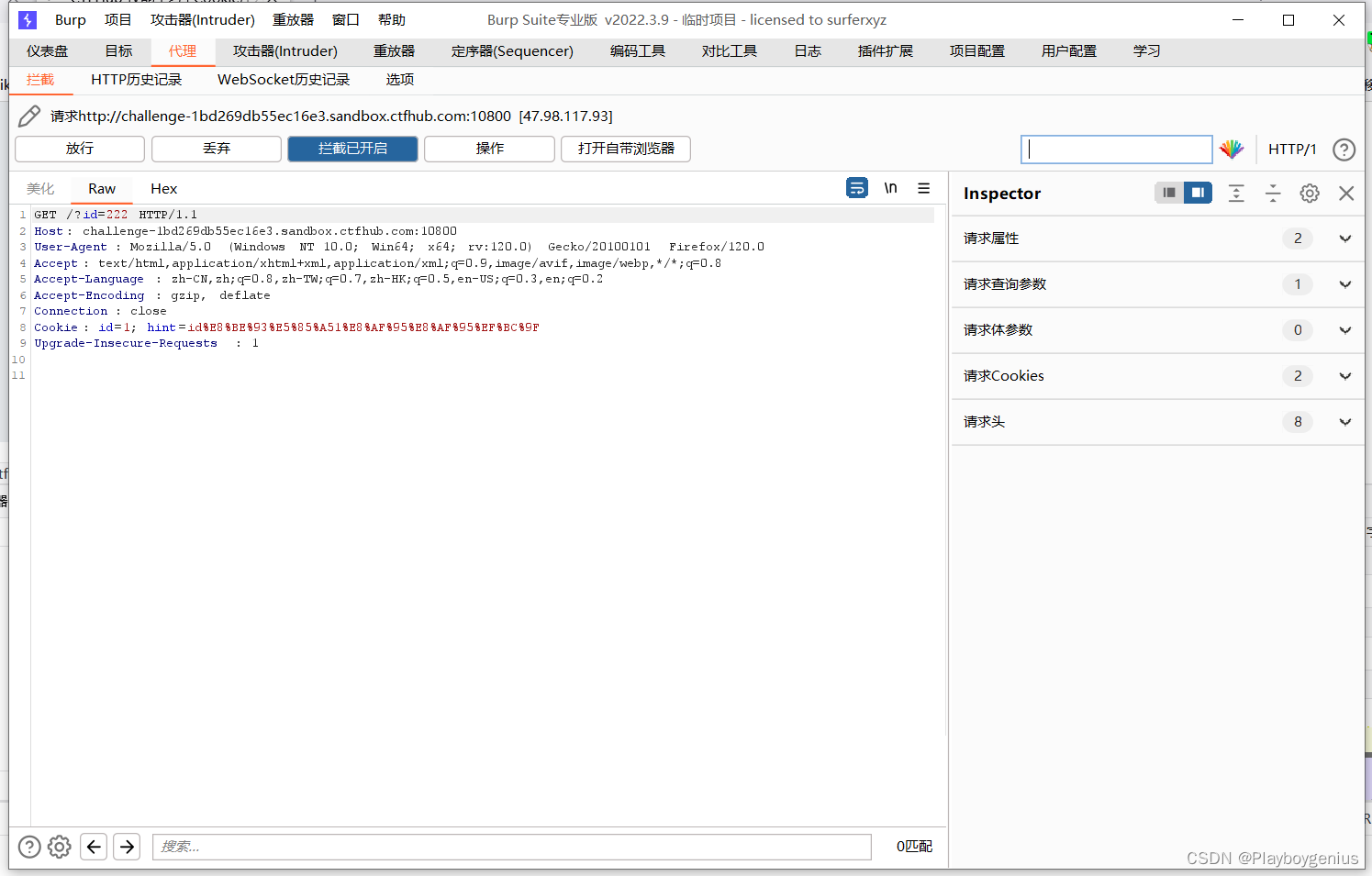The height and width of the screenshot is (876, 1372).
Task: Open the 窗口 menu
Action: click(346, 19)
